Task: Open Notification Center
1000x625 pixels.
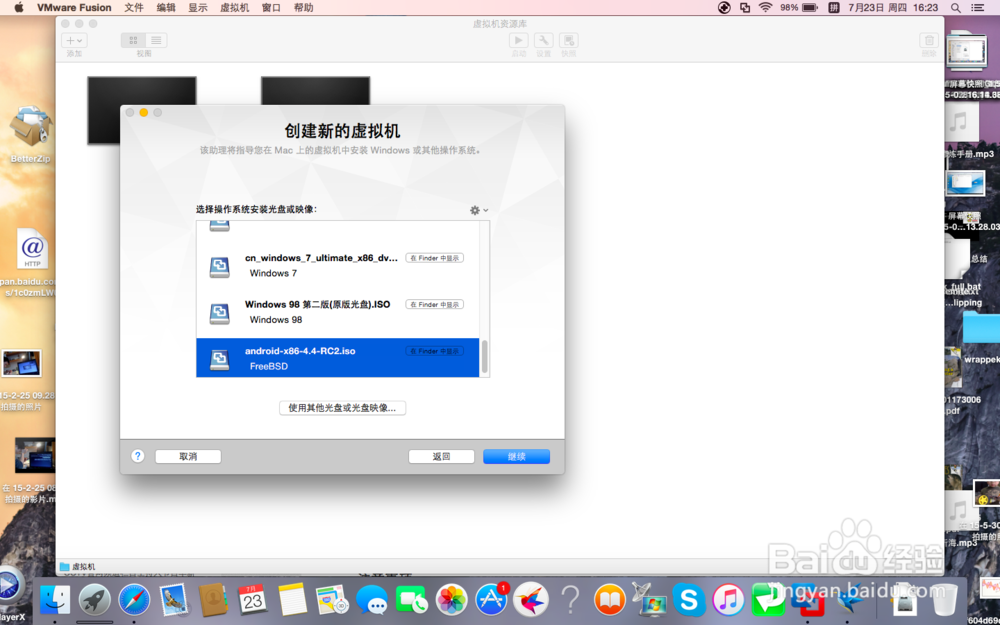Action: tap(978, 8)
